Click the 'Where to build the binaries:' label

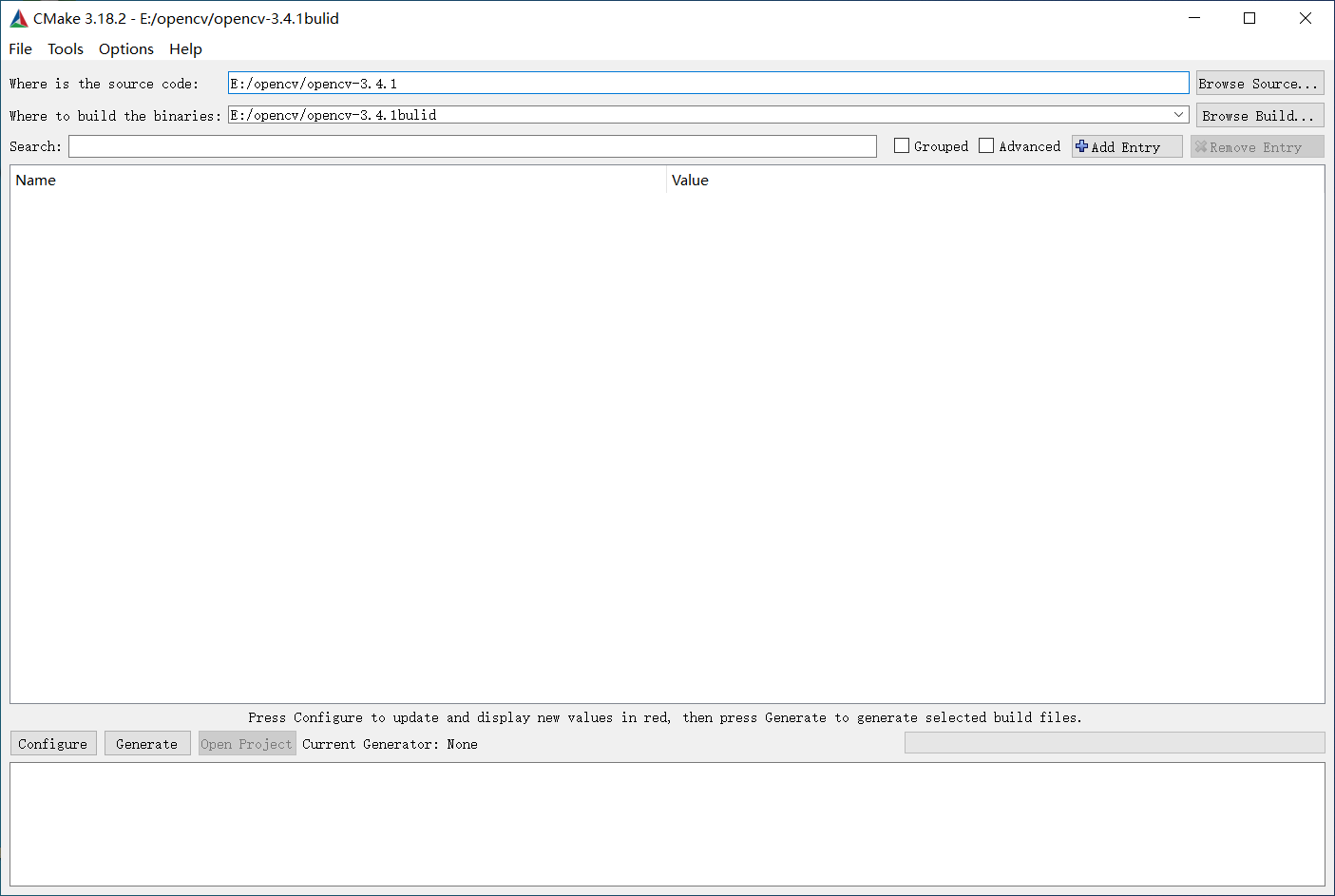(x=115, y=116)
